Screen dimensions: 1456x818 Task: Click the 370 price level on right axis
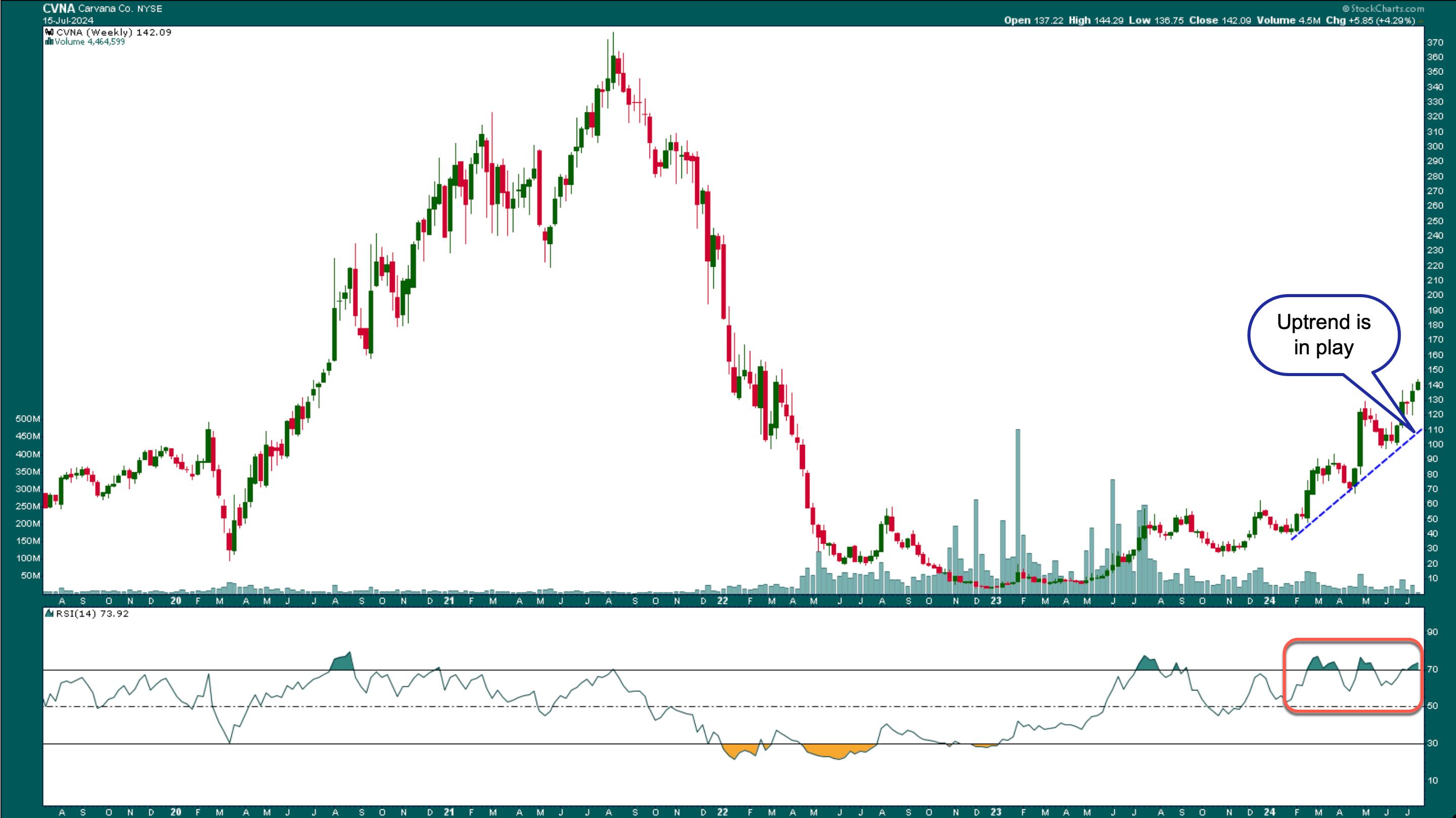click(x=1435, y=43)
